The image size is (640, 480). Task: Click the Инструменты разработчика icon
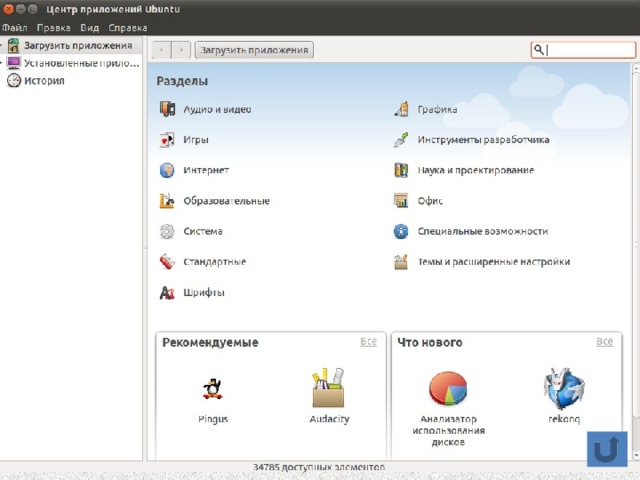point(401,140)
